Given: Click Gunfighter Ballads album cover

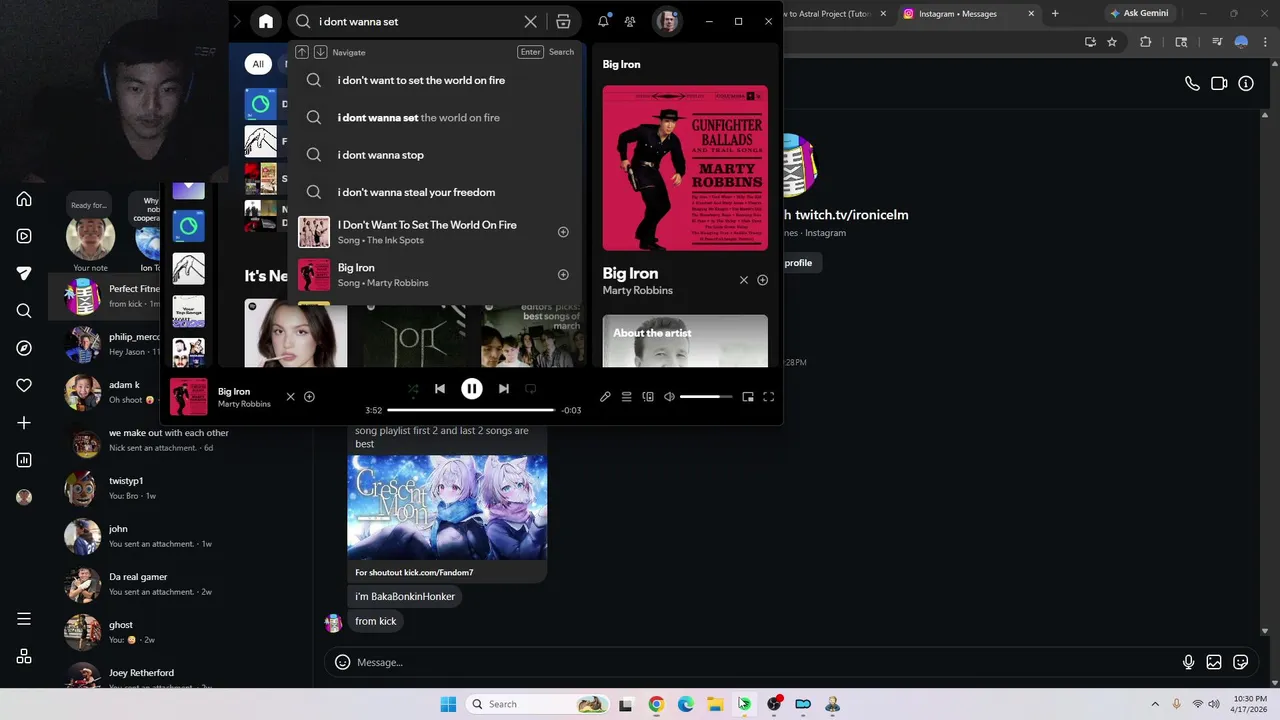Looking at the screenshot, I should [685, 168].
